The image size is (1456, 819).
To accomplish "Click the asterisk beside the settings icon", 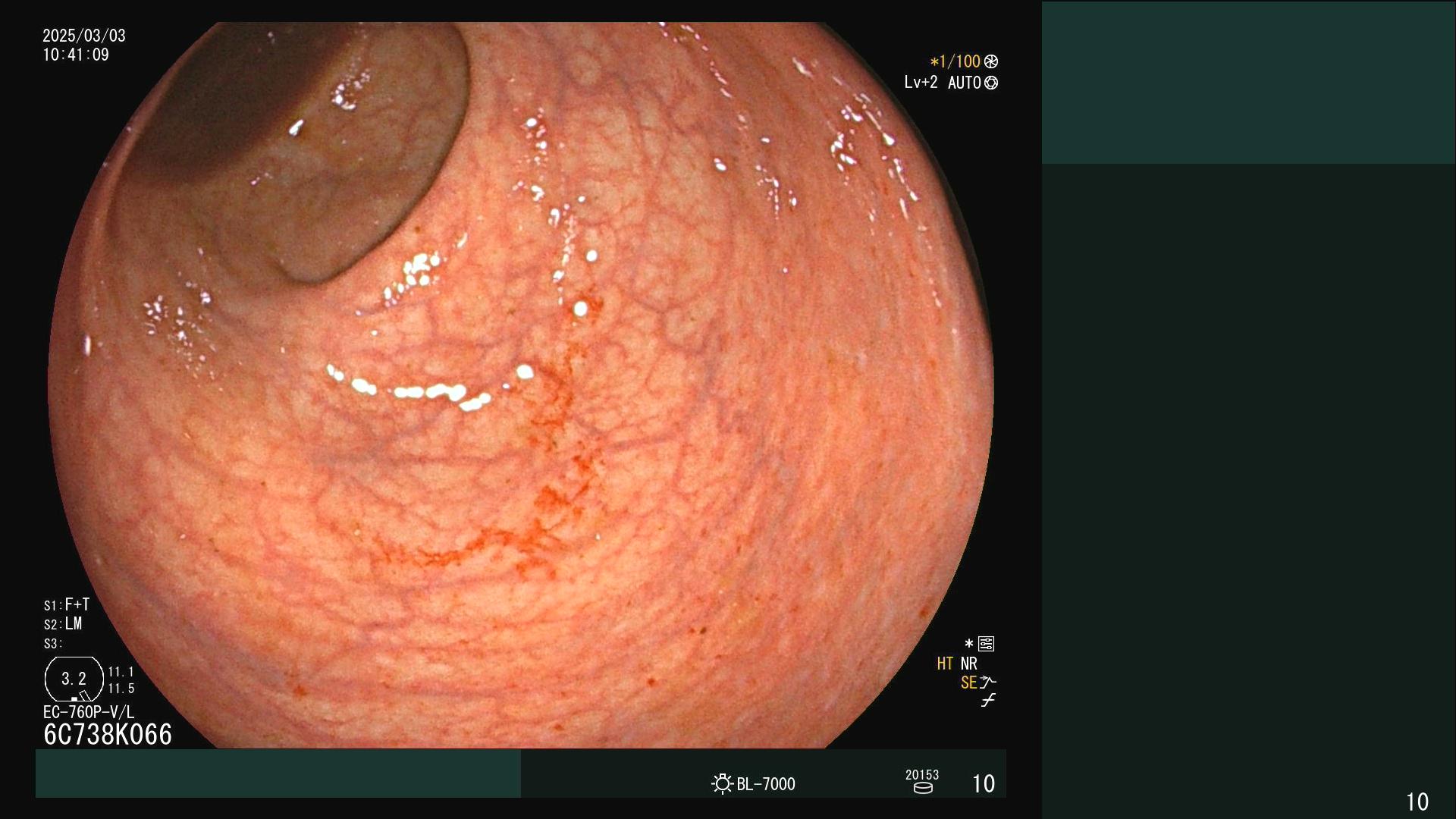I will tap(968, 644).
